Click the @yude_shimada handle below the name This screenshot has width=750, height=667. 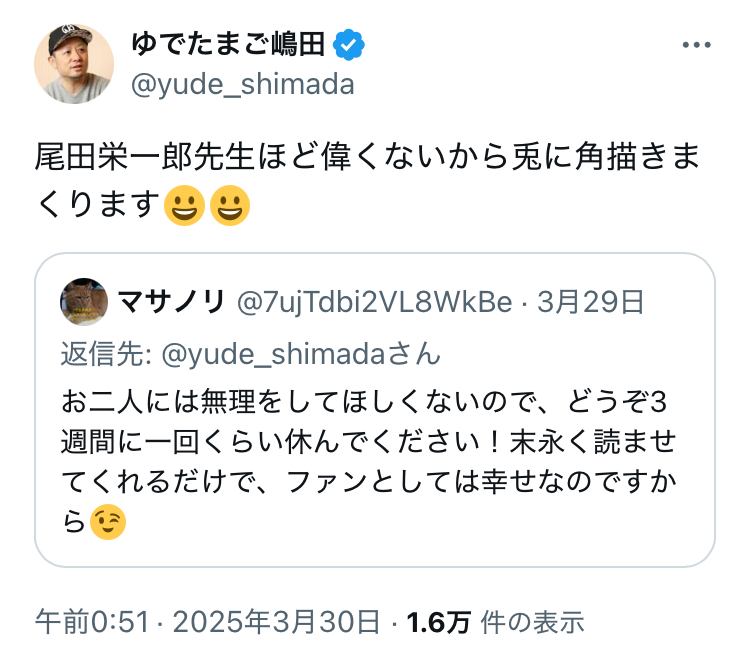coord(243,84)
